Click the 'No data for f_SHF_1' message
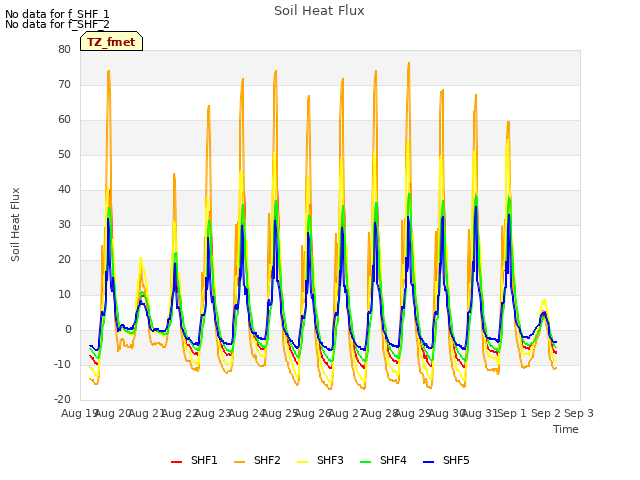The width and height of the screenshot is (640, 480). 57,14
